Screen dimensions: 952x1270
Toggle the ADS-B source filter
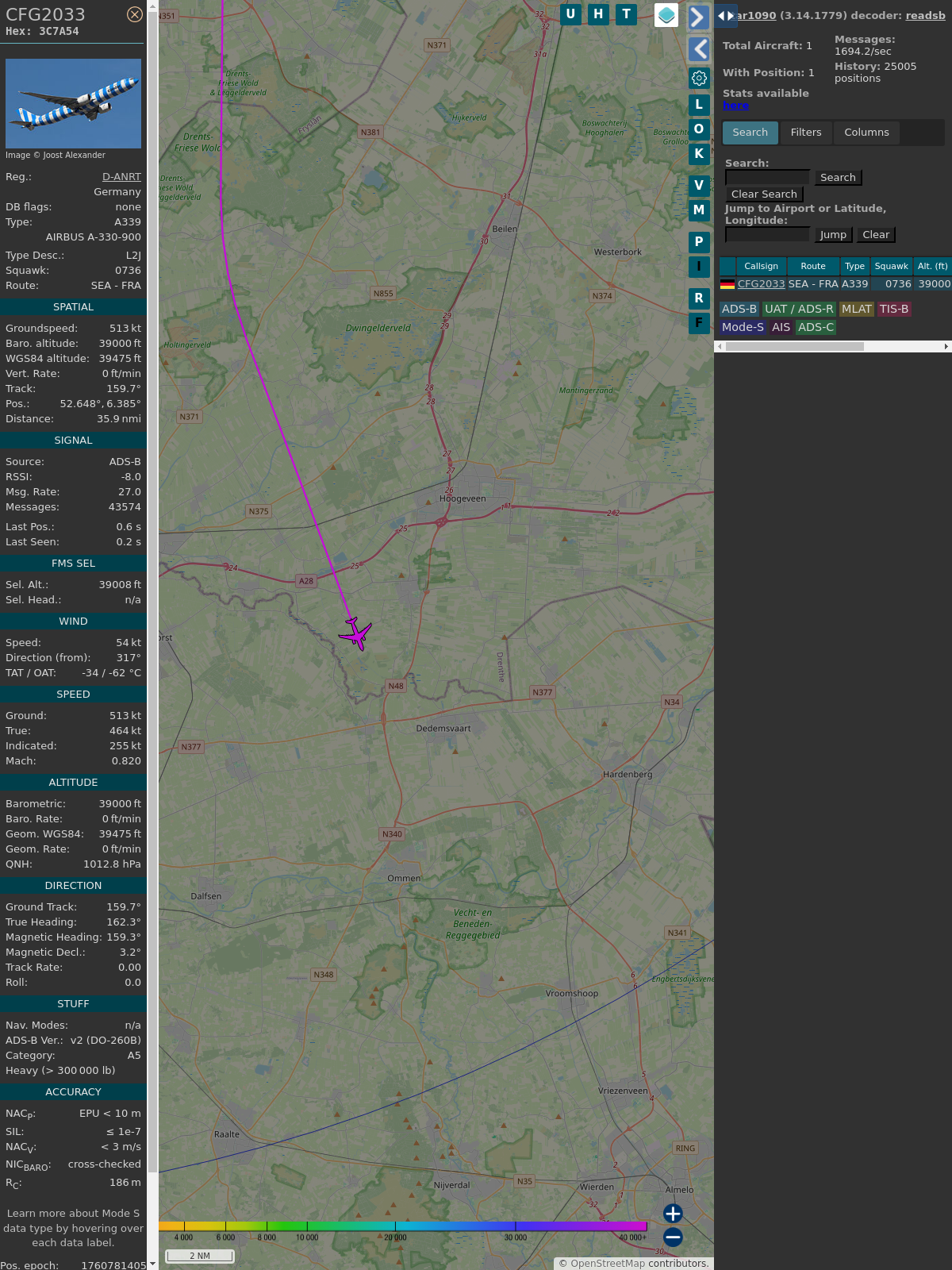tap(739, 309)
